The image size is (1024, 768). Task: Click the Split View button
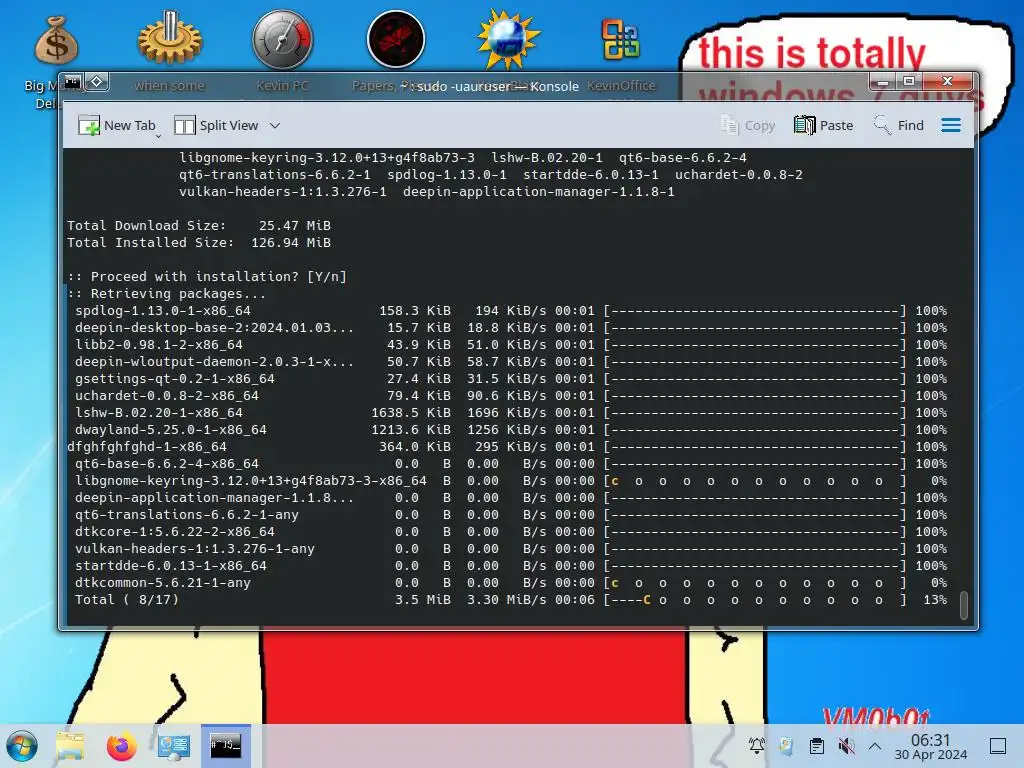click(216, 125)
